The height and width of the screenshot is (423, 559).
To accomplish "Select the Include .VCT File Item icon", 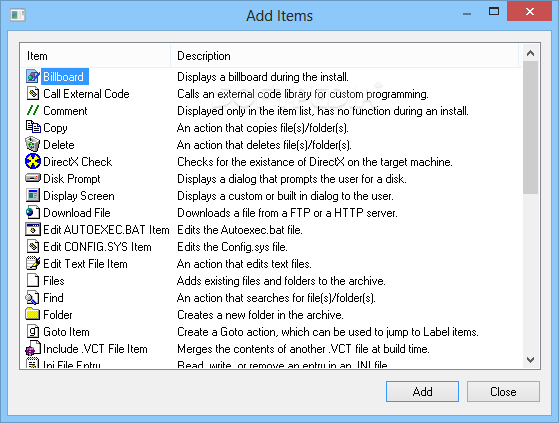I will pyautogui.click(x=33, y=349).
